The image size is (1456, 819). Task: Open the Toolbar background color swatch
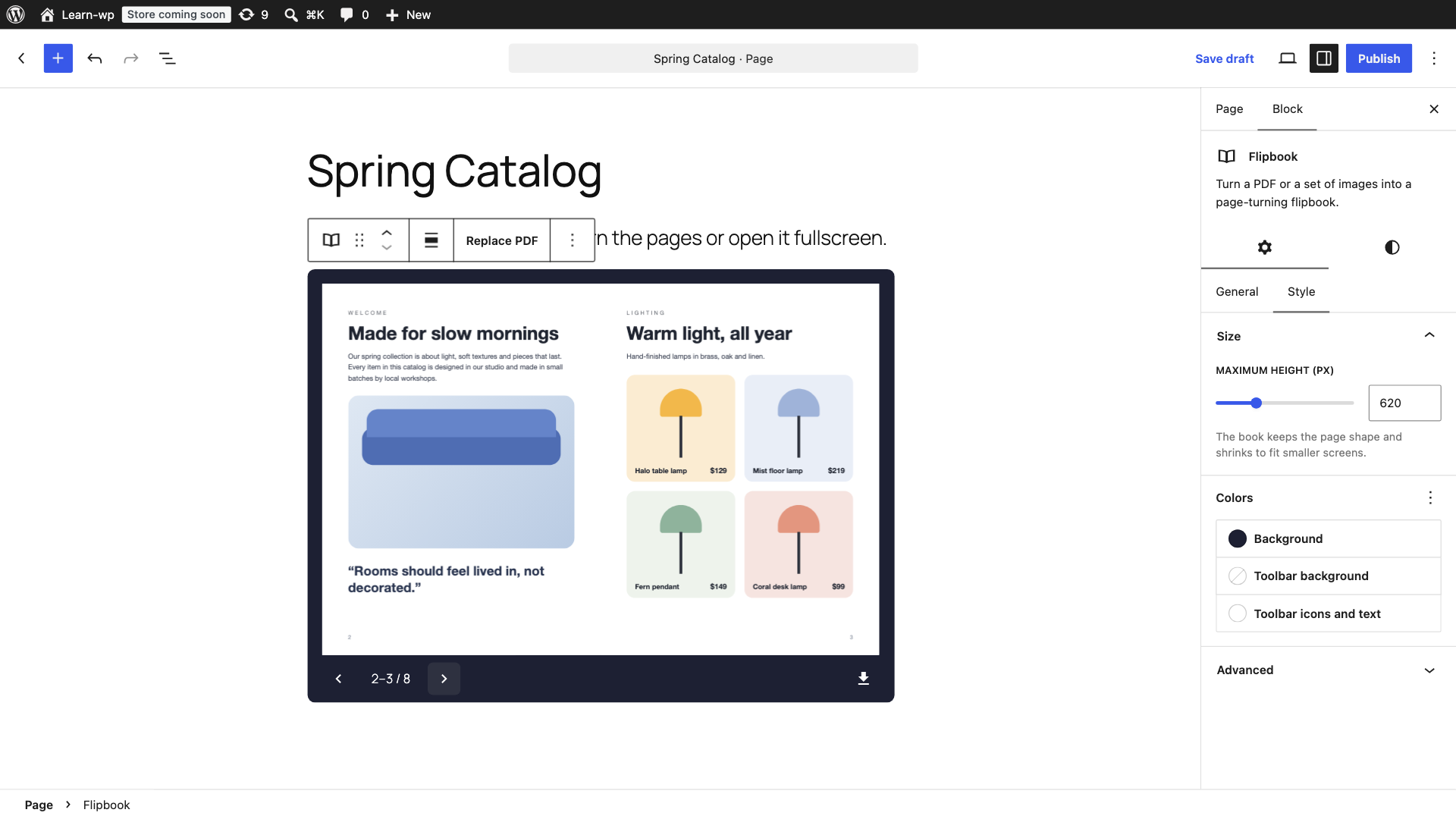[1329, 576]
